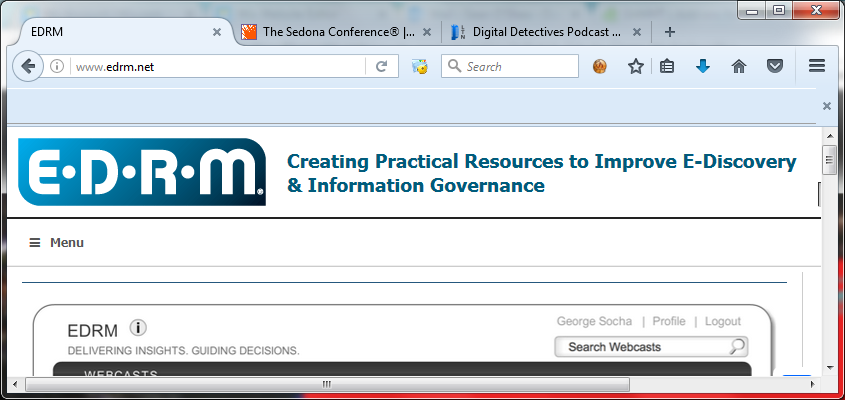The width and height of the screenshot is (845, 400).
Task: Close The Sedona Conference tab
Action: click(426, 32)
